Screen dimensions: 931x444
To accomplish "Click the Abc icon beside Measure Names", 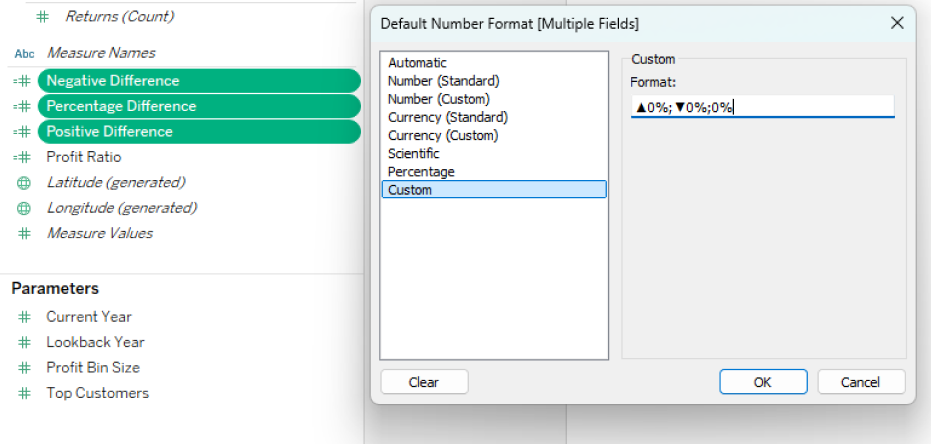I will click(24, 53).
